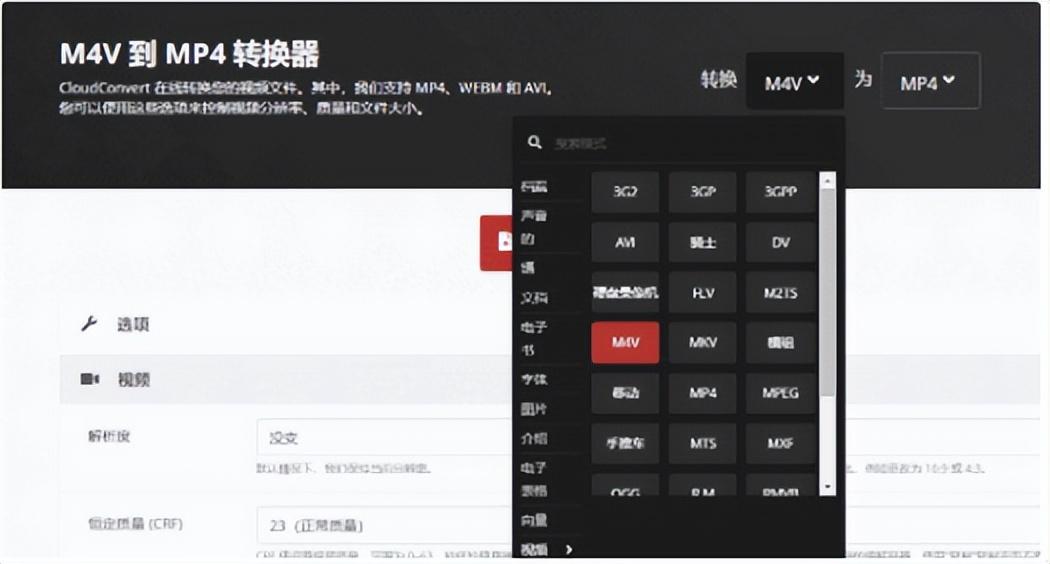Click the chevron beside 视频 category

coord(569,549)
